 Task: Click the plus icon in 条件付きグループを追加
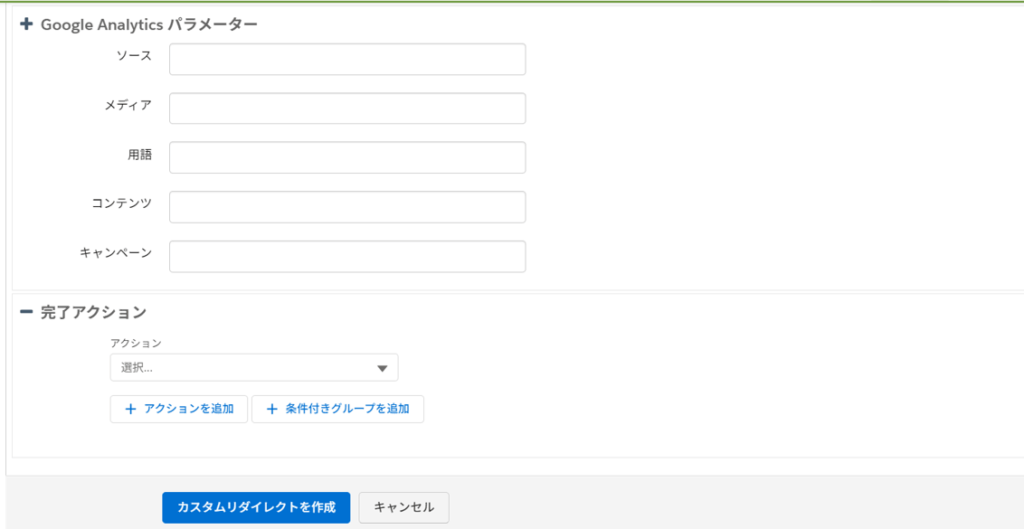click(x=271, y=409)
